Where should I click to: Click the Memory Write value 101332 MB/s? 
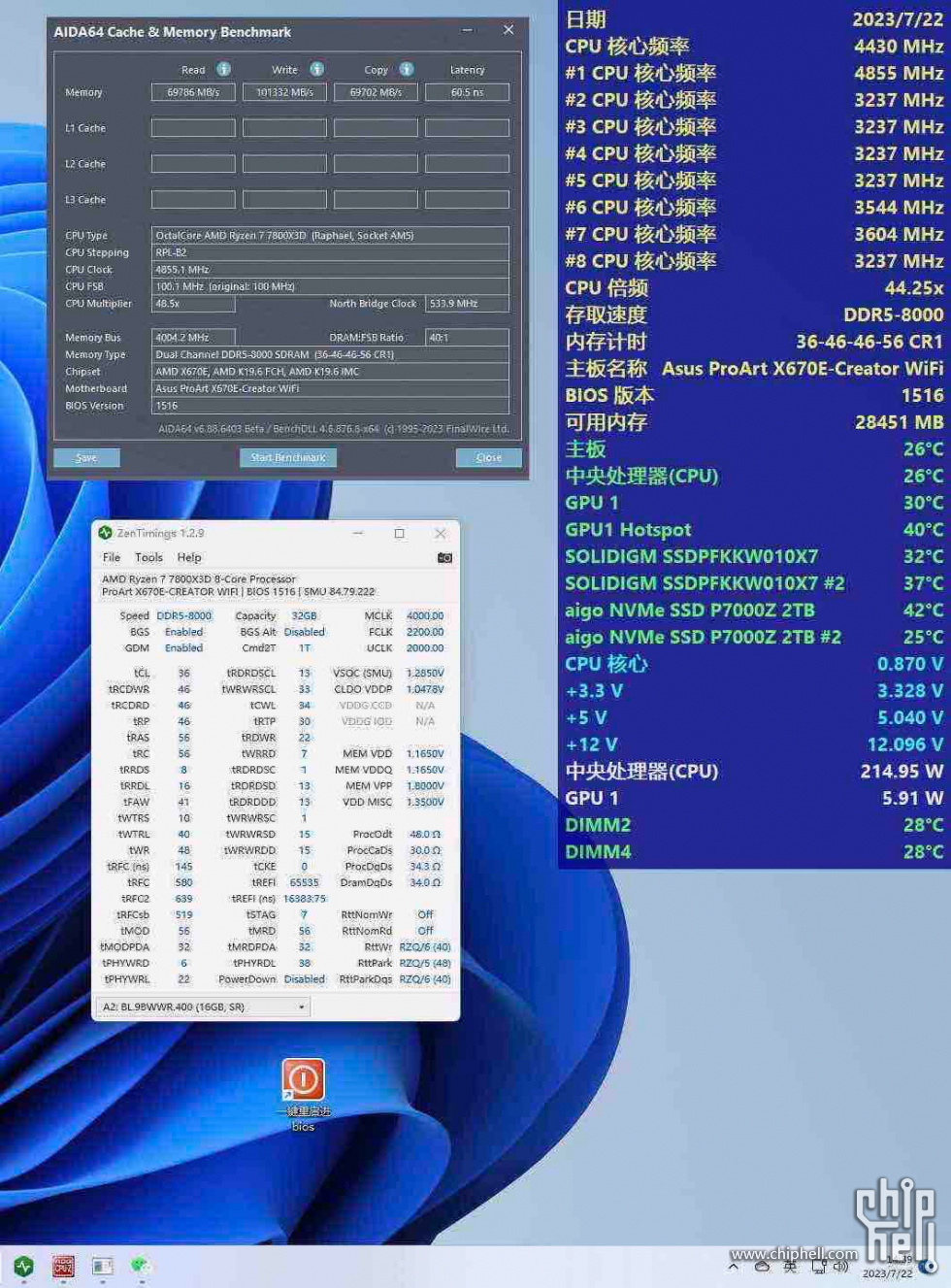pos(284,92)
